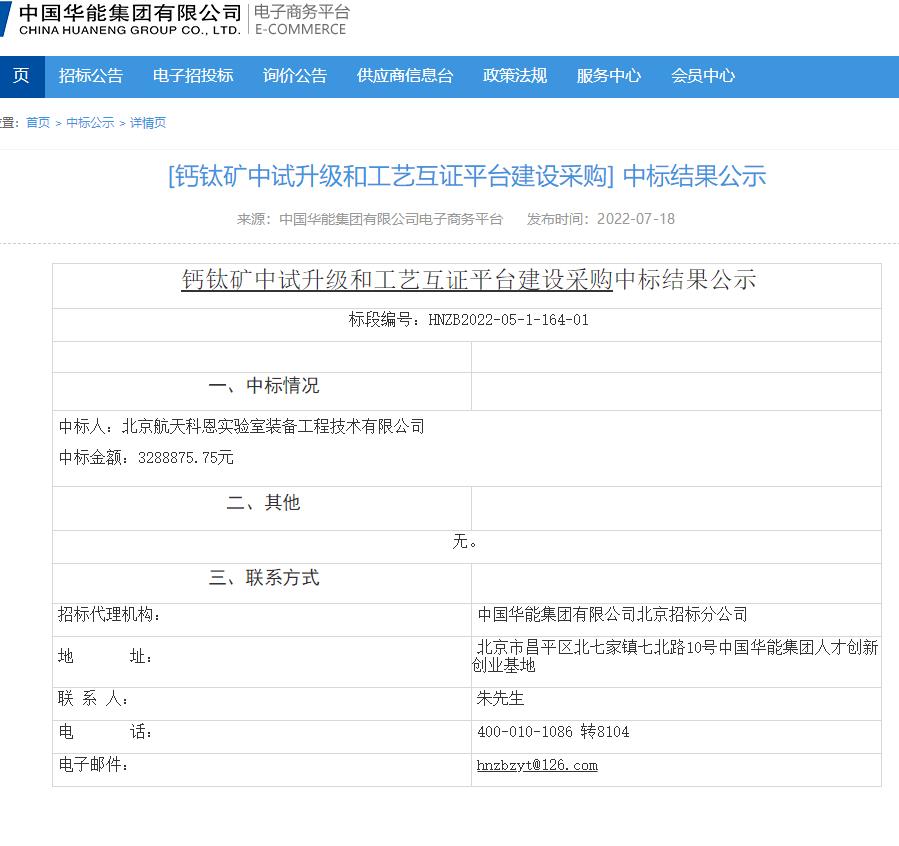899x846 pixels.
Task: Open the 服务中心 navigation menu
Action: pos(608,77)
